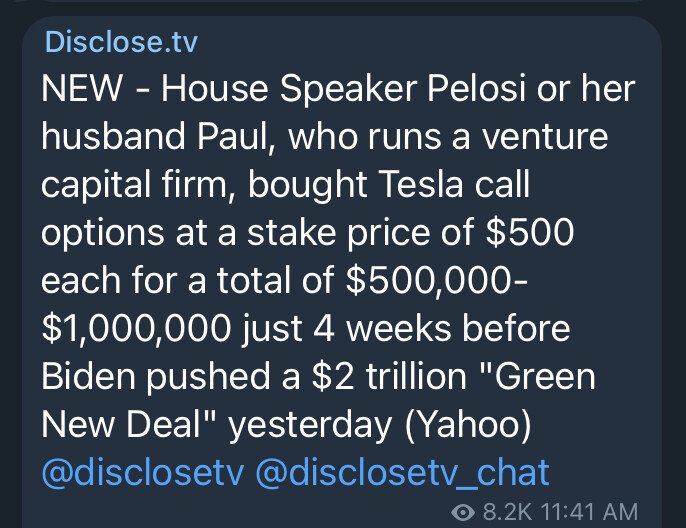This screenshot has width=686, height=528.
Task: Open the @disclosetv_chat mention link
Action: [402, 473]
